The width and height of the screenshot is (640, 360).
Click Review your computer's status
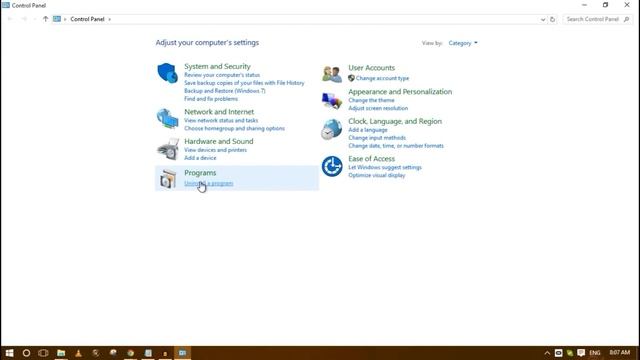pos(222,75)
